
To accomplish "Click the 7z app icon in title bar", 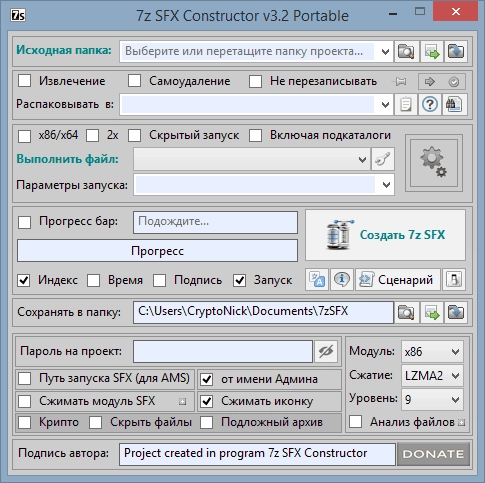I will click(x=18, y=15).
